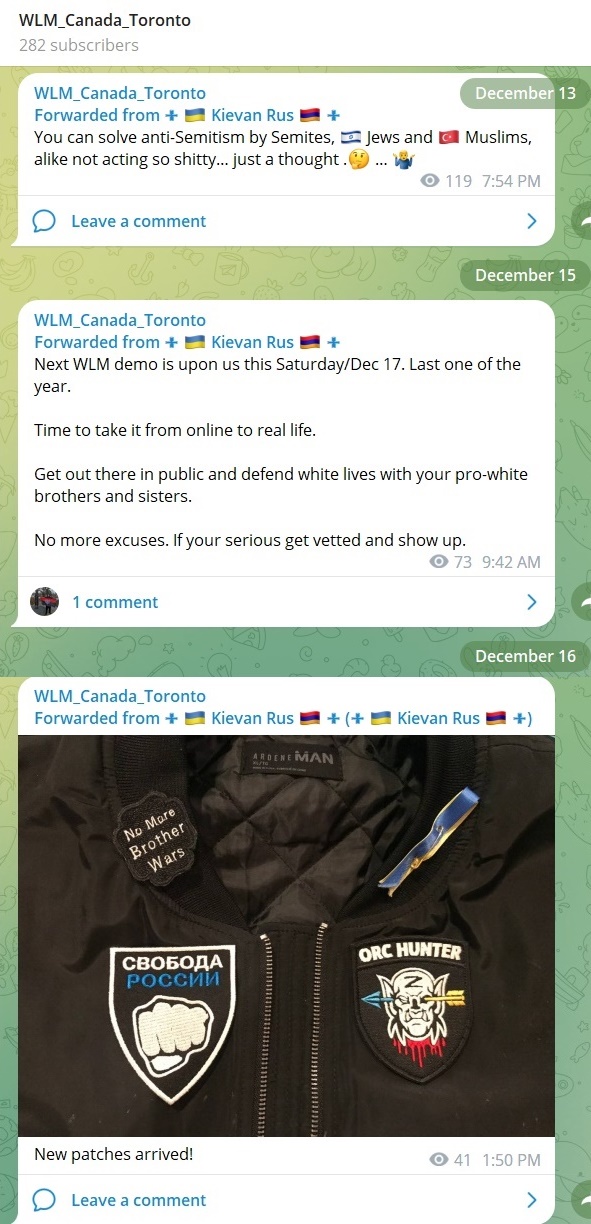Expand comments chevron on December 13 post

[532, 221]
